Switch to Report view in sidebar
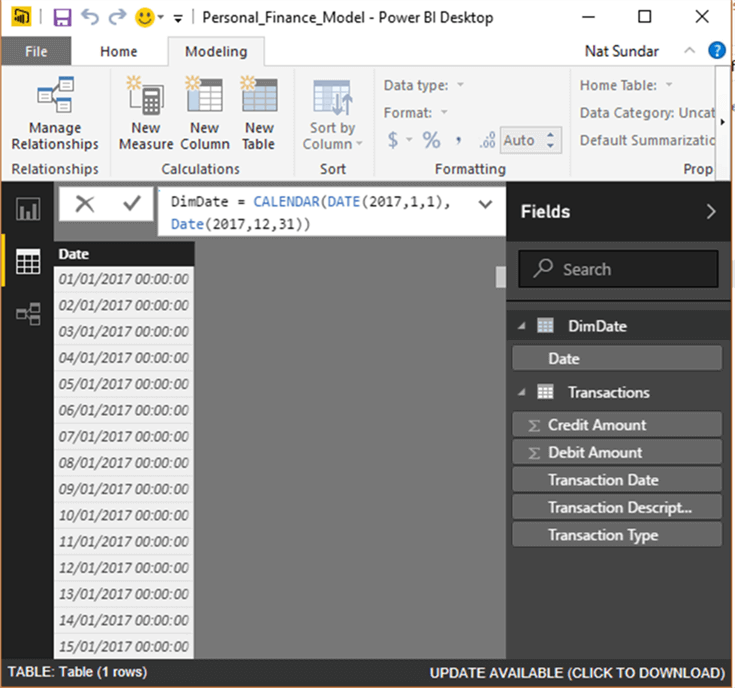 (28, 209)
